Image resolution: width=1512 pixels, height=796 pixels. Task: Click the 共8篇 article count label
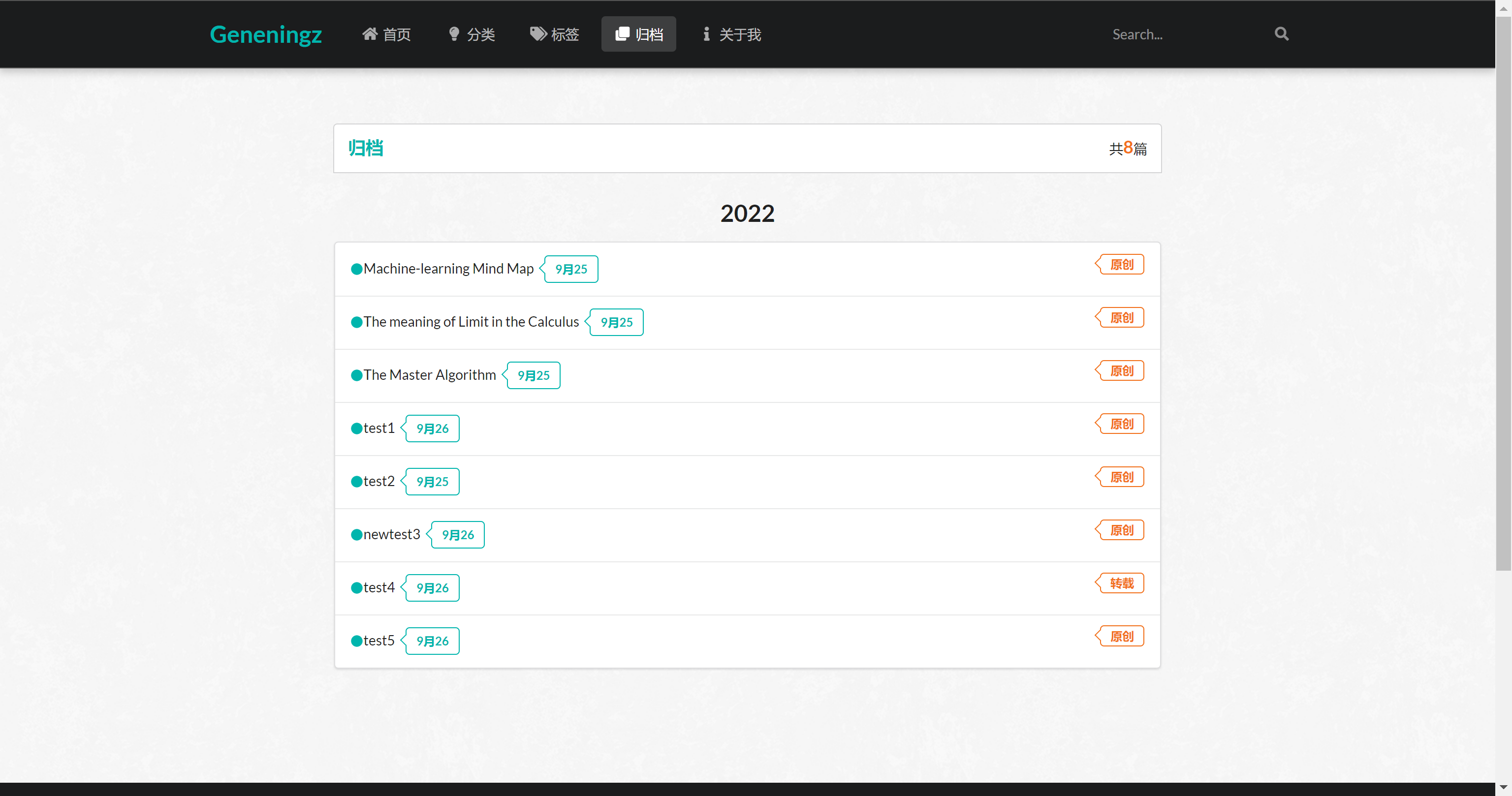(1128, 149)
